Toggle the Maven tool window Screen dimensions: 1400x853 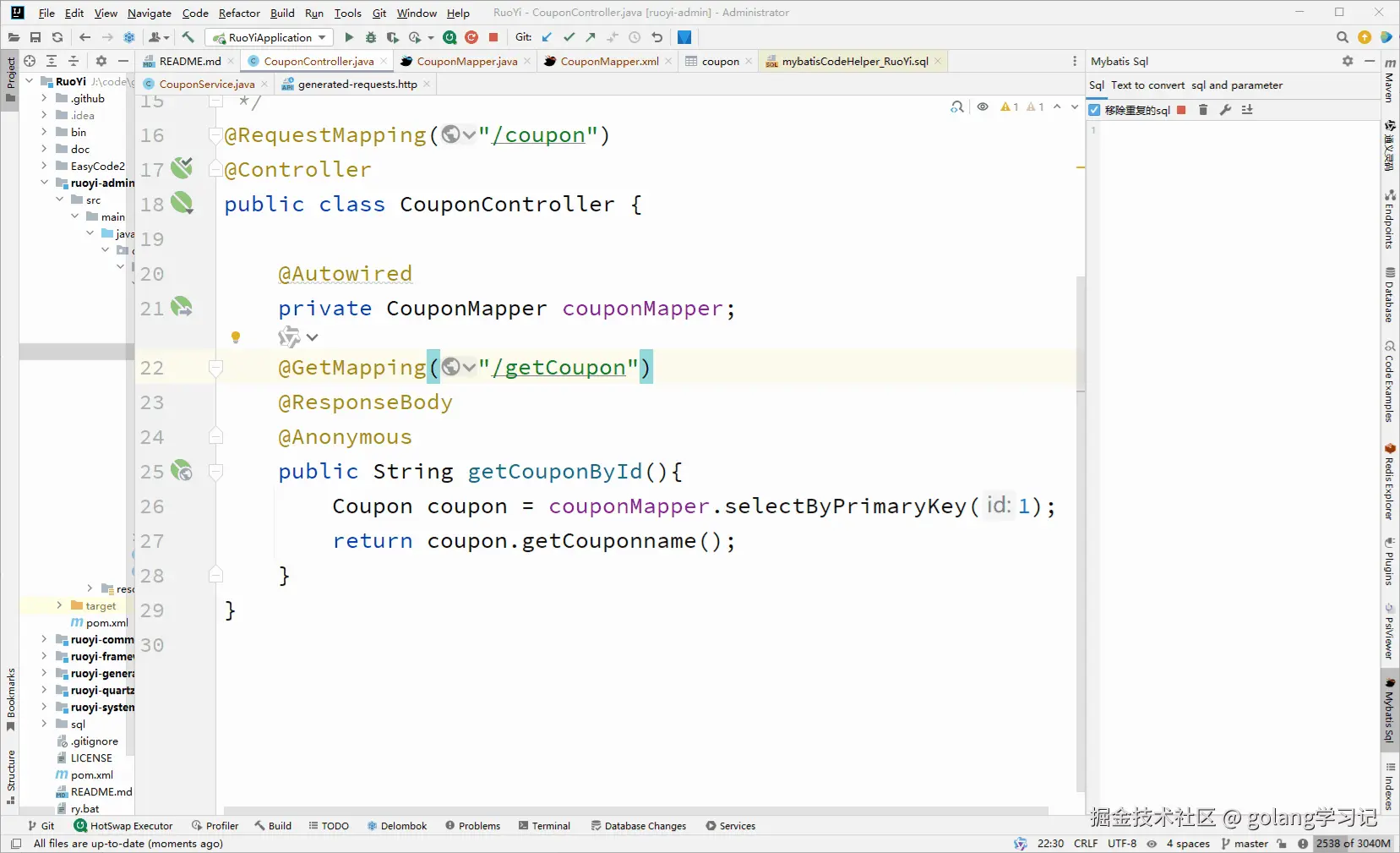(1389, 80)
